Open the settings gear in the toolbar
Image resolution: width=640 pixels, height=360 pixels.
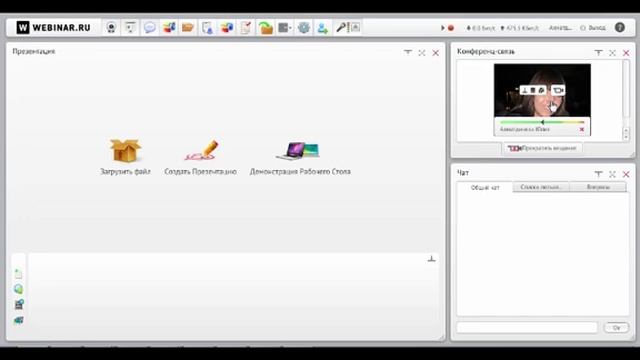click(x=304, y=28)
